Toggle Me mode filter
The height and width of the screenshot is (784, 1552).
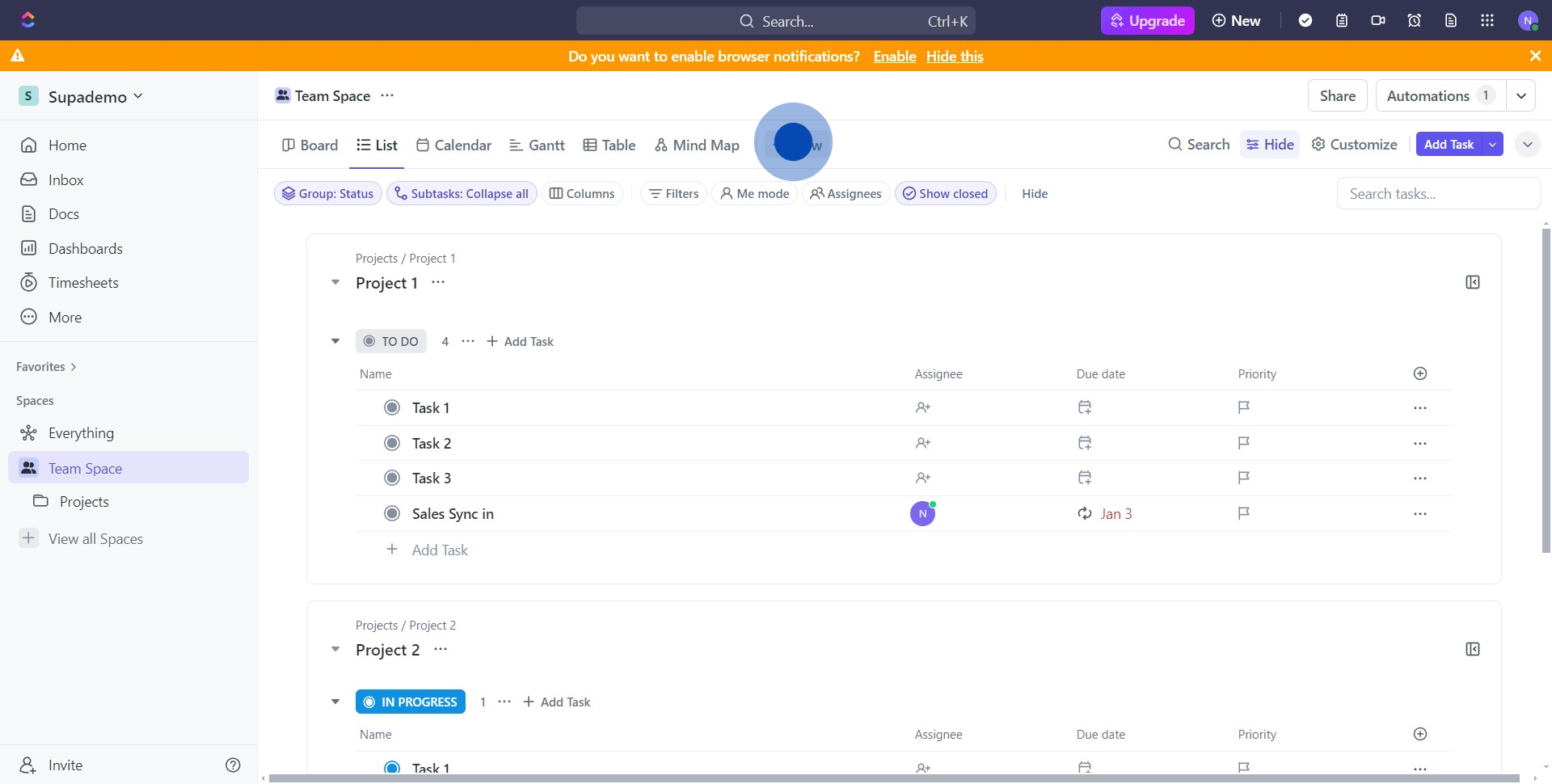tap(754, 194)
